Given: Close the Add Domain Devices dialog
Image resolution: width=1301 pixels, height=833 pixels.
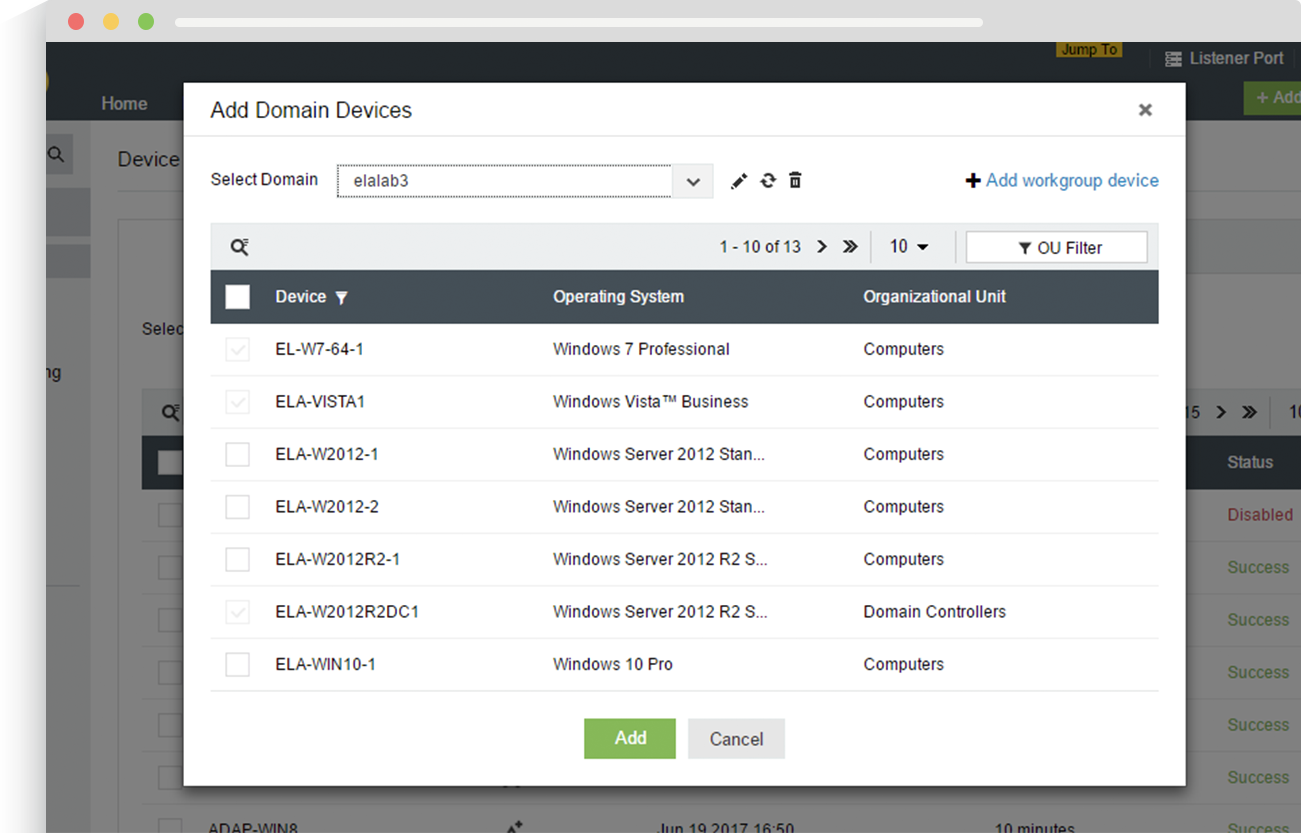Looking at the screenshot, I should [1145, 110].
